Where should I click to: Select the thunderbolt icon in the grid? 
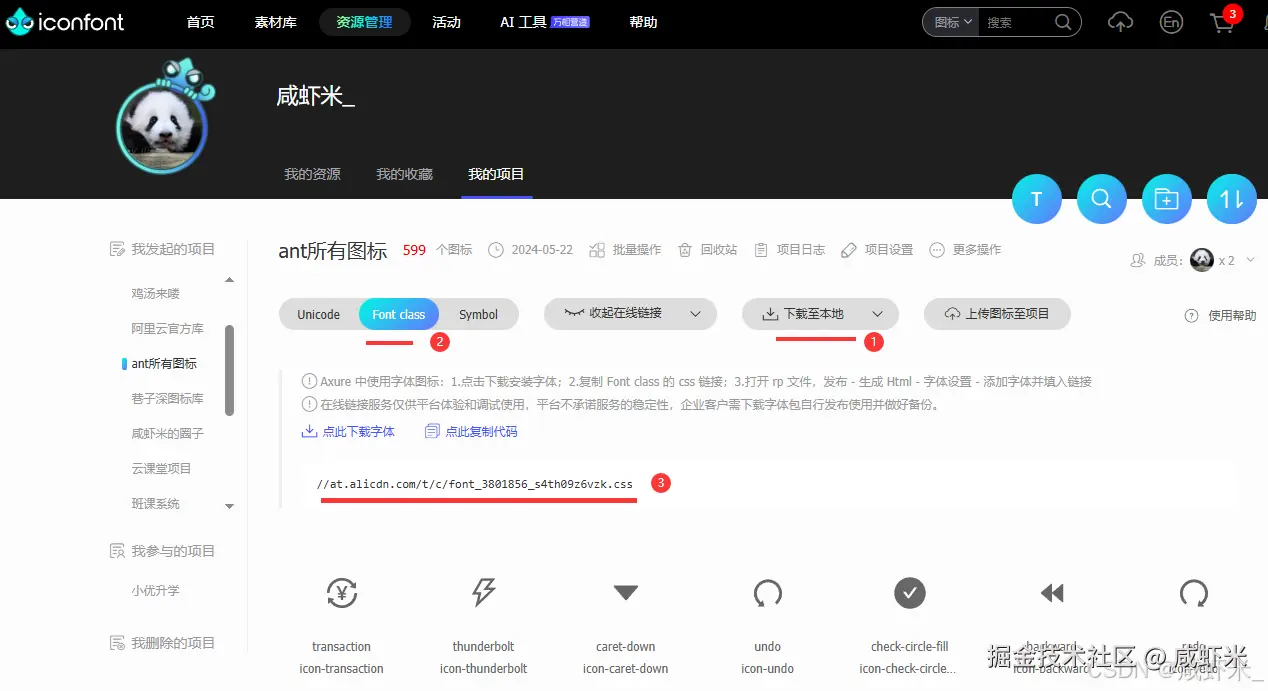click(x=483, y=593)
